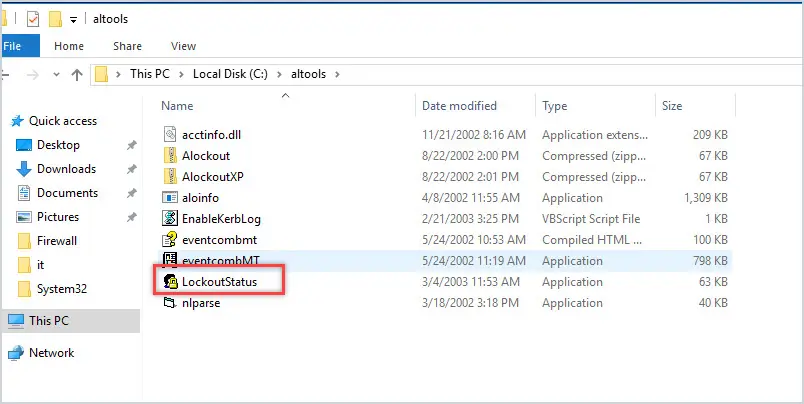The height and width of the screenshot is (404, 804).
Task: Go to Local Disk (C:) in address bar
Action: coord(230,74)
